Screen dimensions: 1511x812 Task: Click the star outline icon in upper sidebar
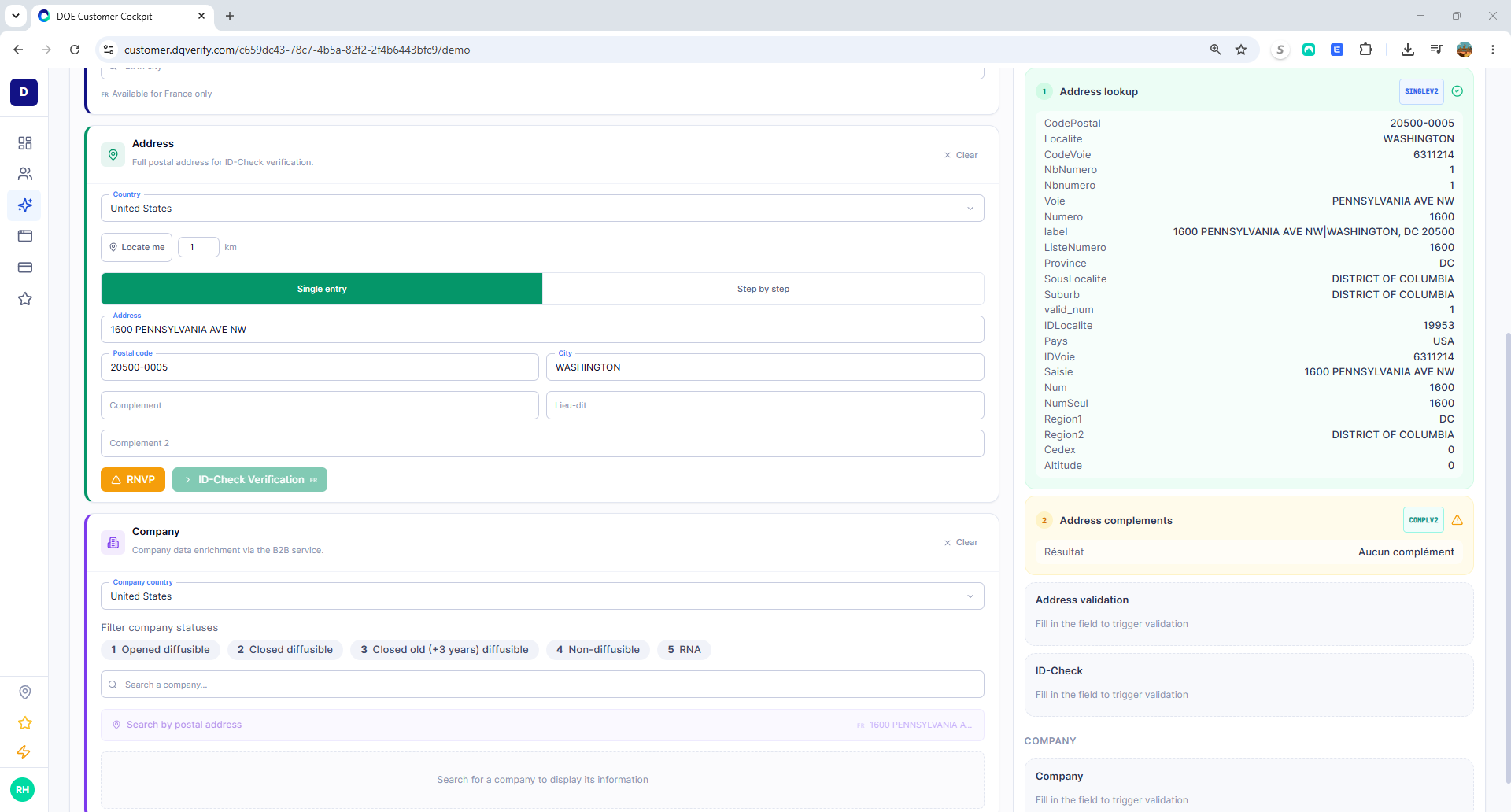coord(24,299)
